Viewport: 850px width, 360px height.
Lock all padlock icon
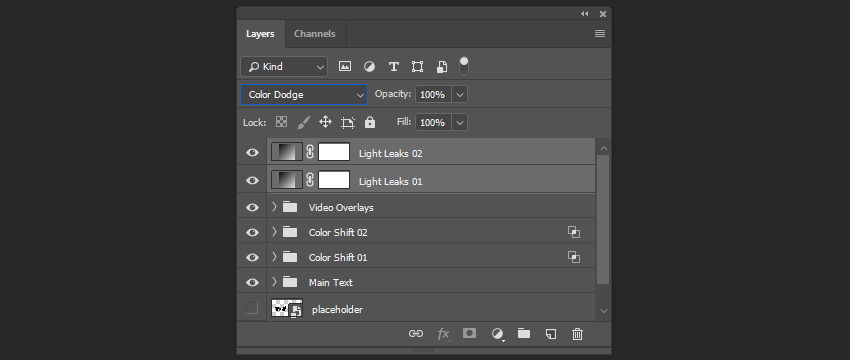pyautogui.click(x=370, y=122)
